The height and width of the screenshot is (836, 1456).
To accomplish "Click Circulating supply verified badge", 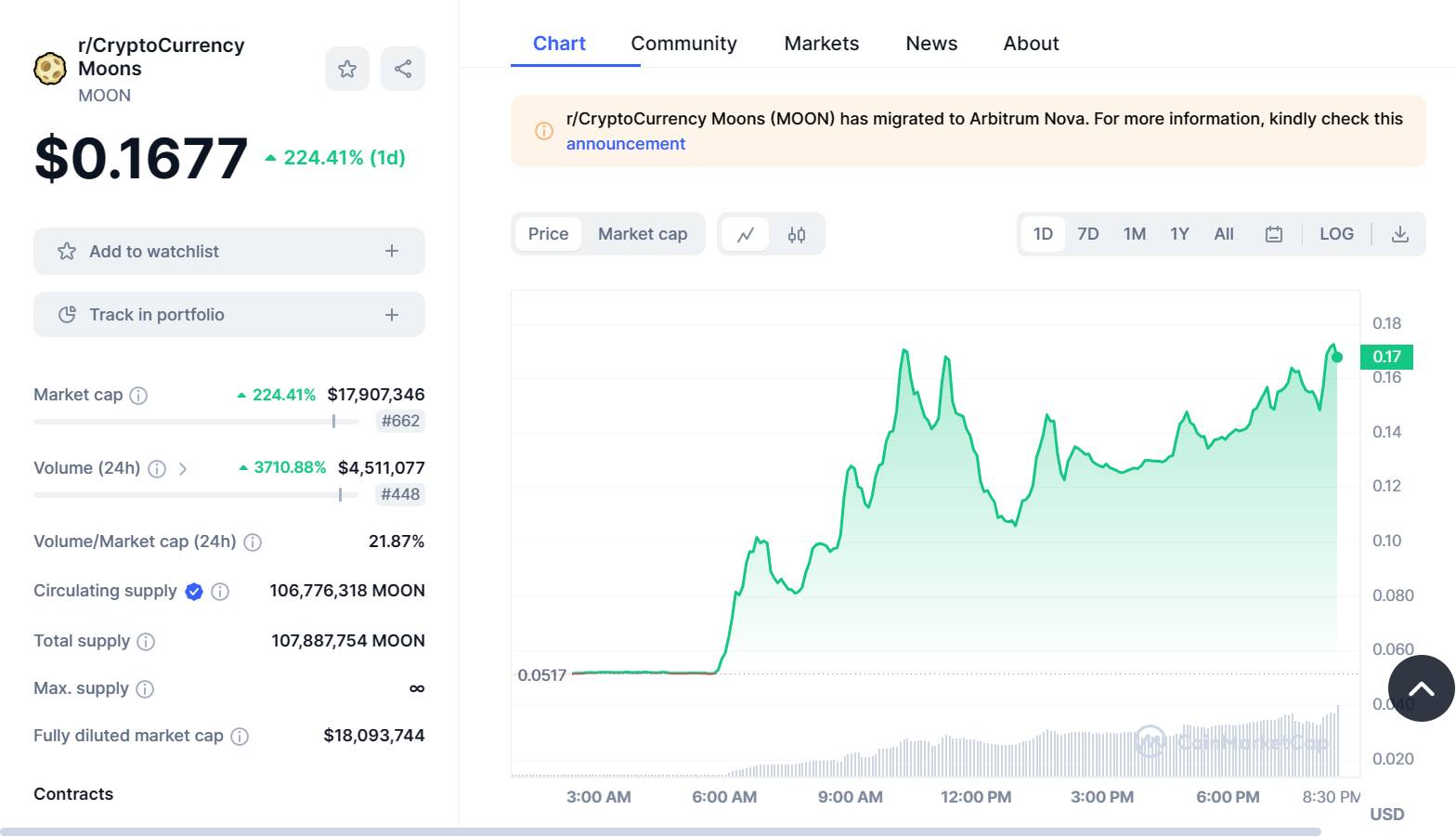I will coord(194,592).
